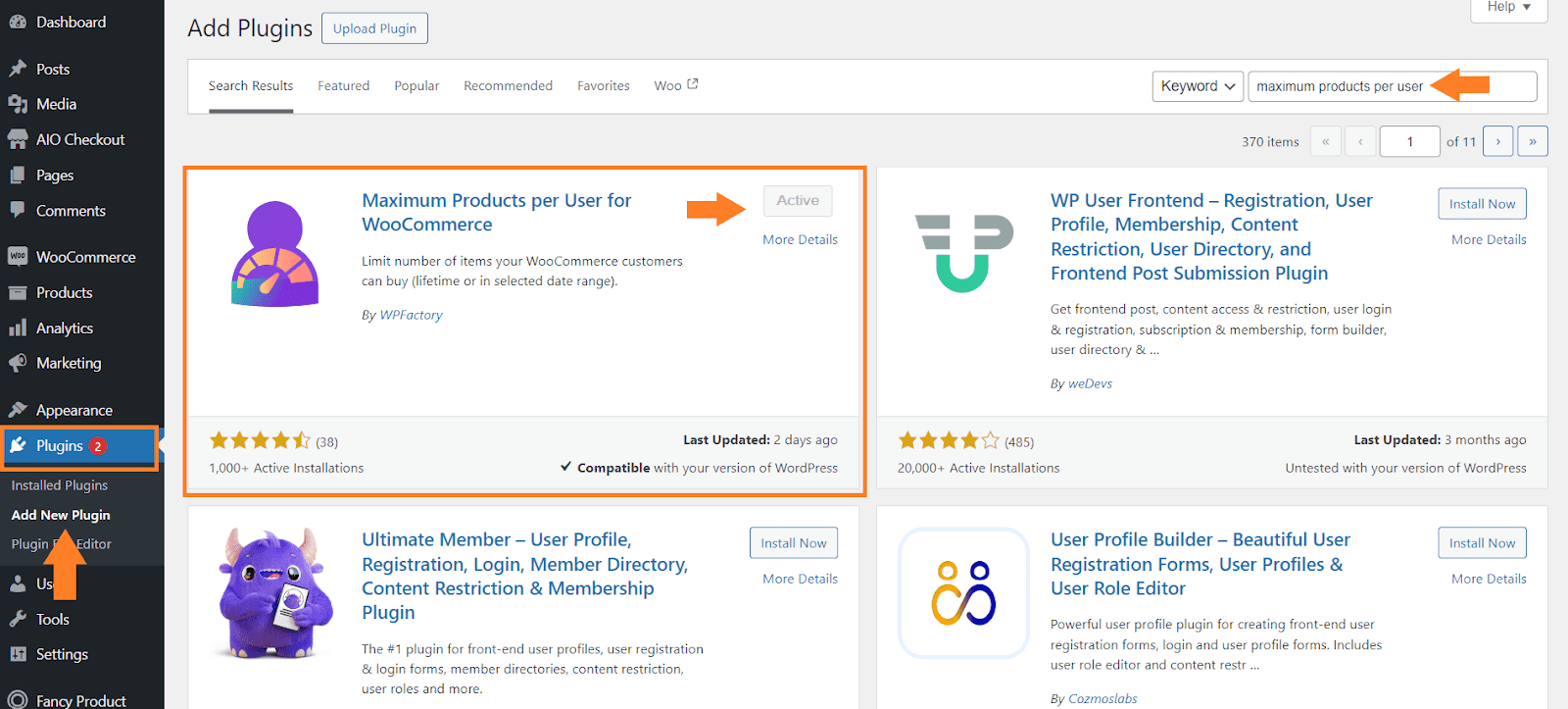Go to the last results page
This screenshot has width=1568, height=709.
1533,141
